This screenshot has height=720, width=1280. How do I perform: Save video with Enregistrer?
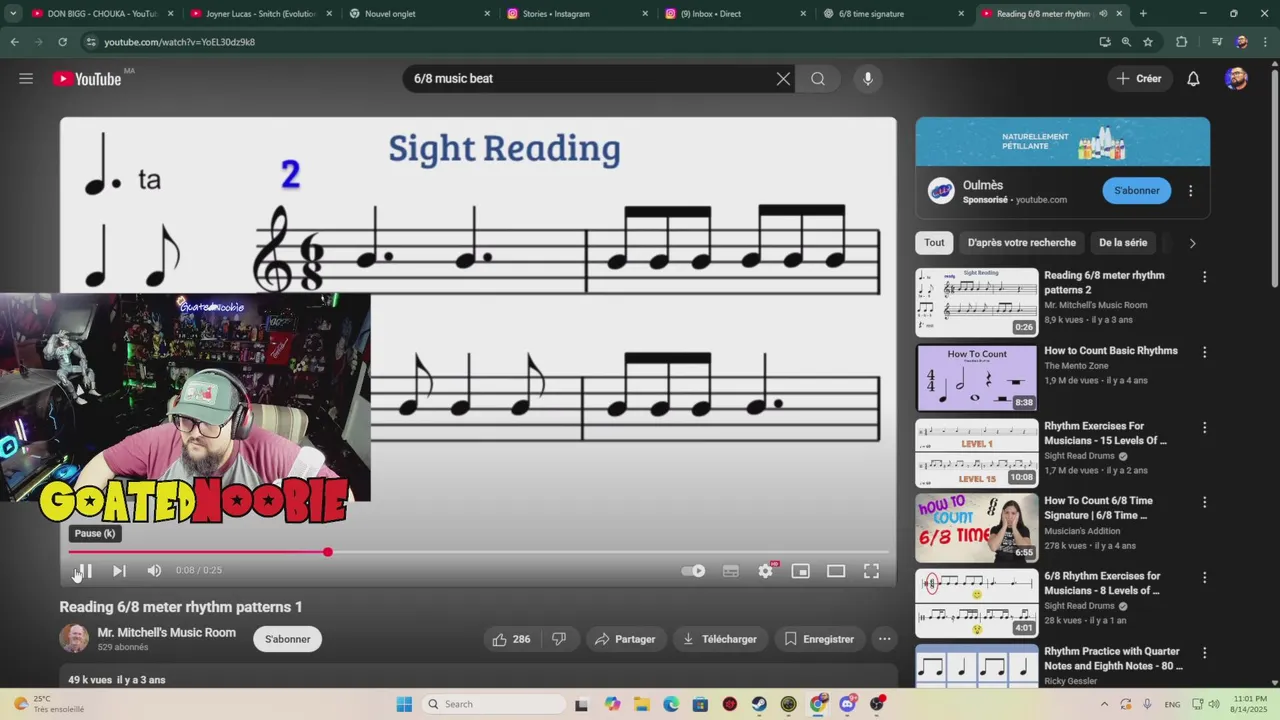coord(819,639)
